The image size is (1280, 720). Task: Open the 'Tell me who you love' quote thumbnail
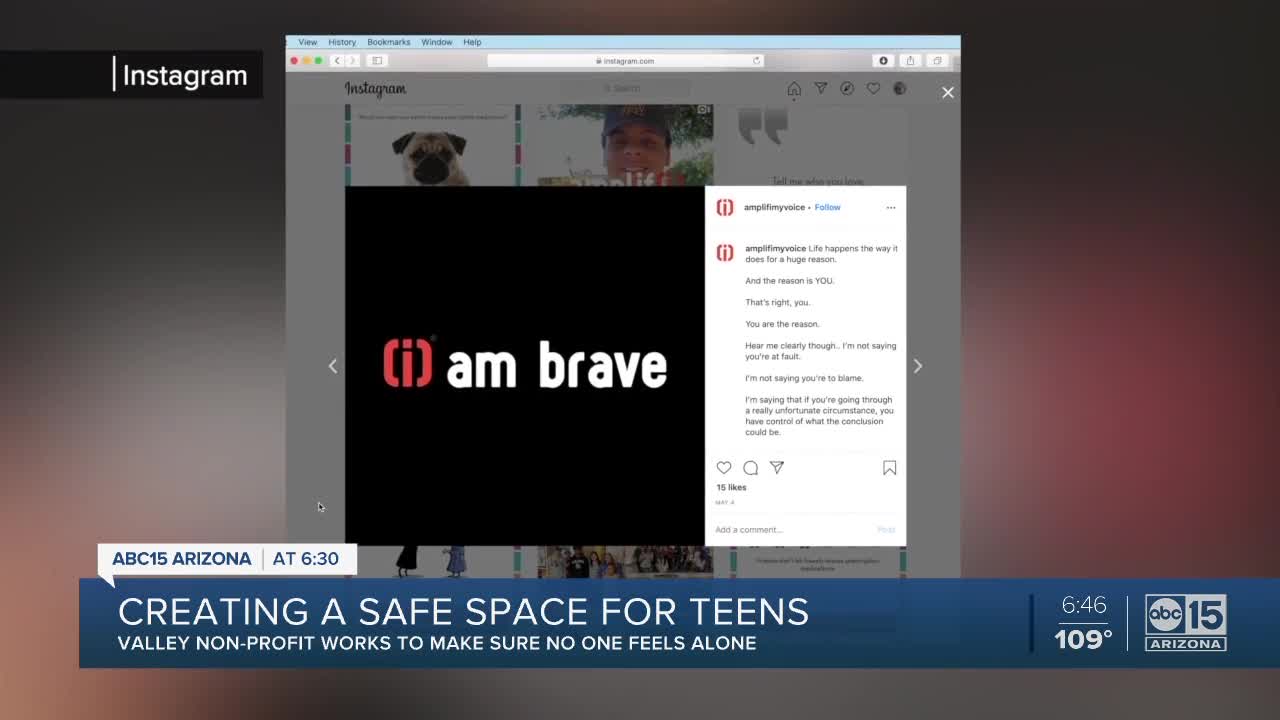[x=817, y=146]
